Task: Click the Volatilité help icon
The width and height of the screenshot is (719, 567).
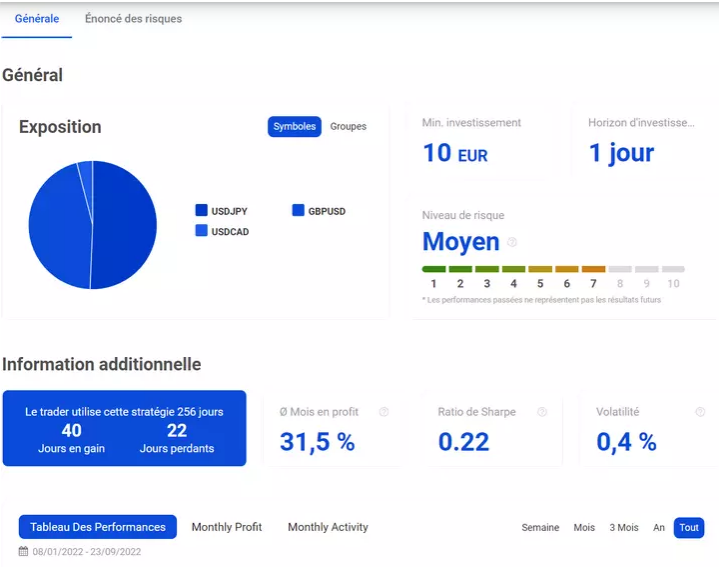Action: pos(700,412)
